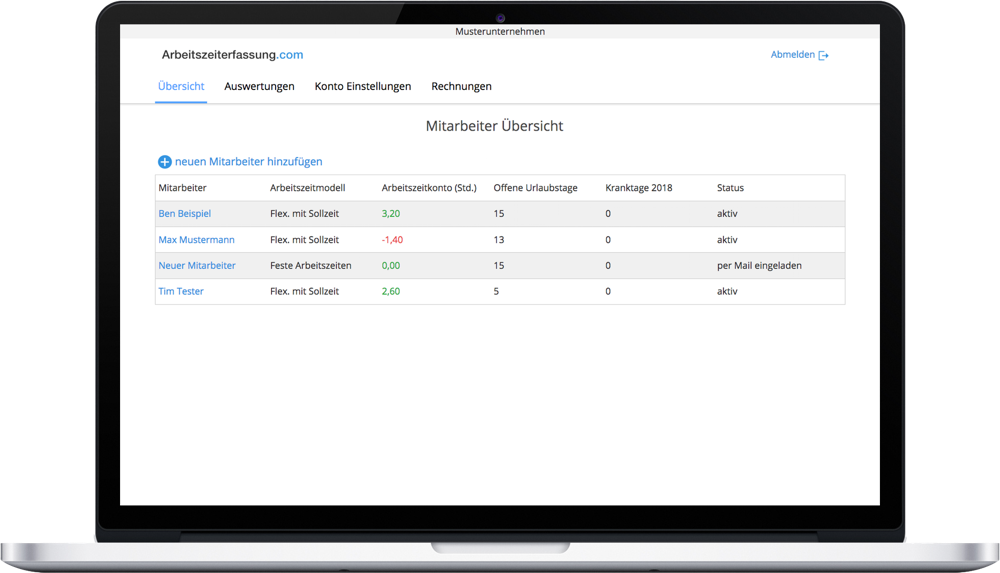Open the Übersicht tab
The height and width of the screenshot is (573, 1000).
point(181,86)
